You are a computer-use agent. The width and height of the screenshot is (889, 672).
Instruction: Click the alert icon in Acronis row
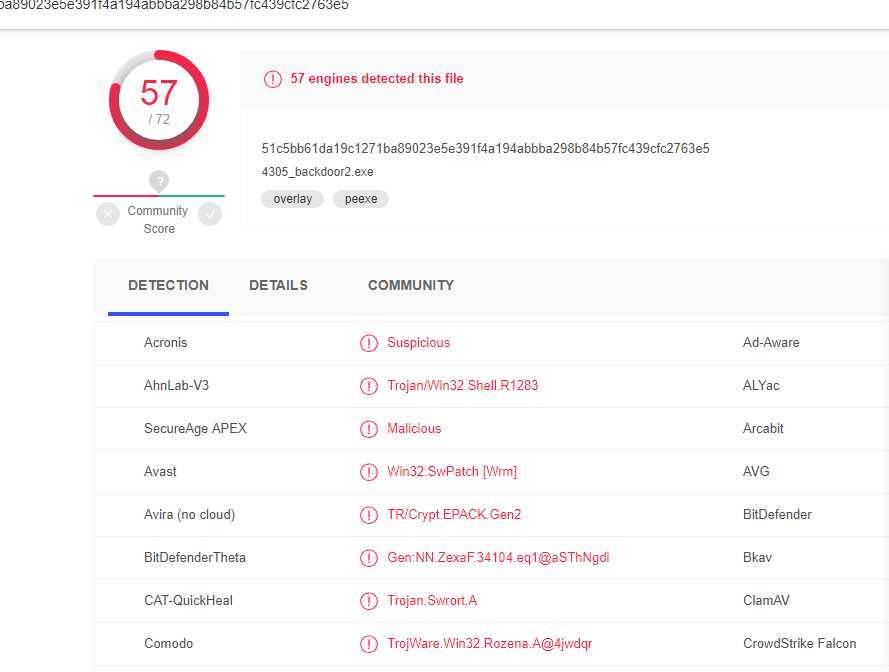[x=369, y=343]
